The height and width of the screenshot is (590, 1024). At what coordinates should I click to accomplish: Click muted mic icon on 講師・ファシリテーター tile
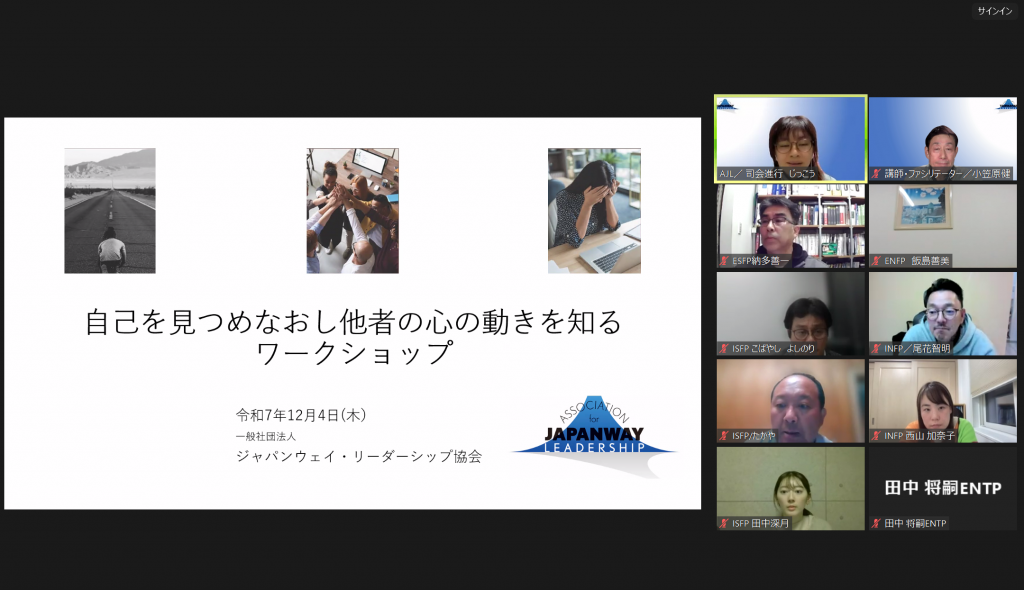tap(876, 173)
